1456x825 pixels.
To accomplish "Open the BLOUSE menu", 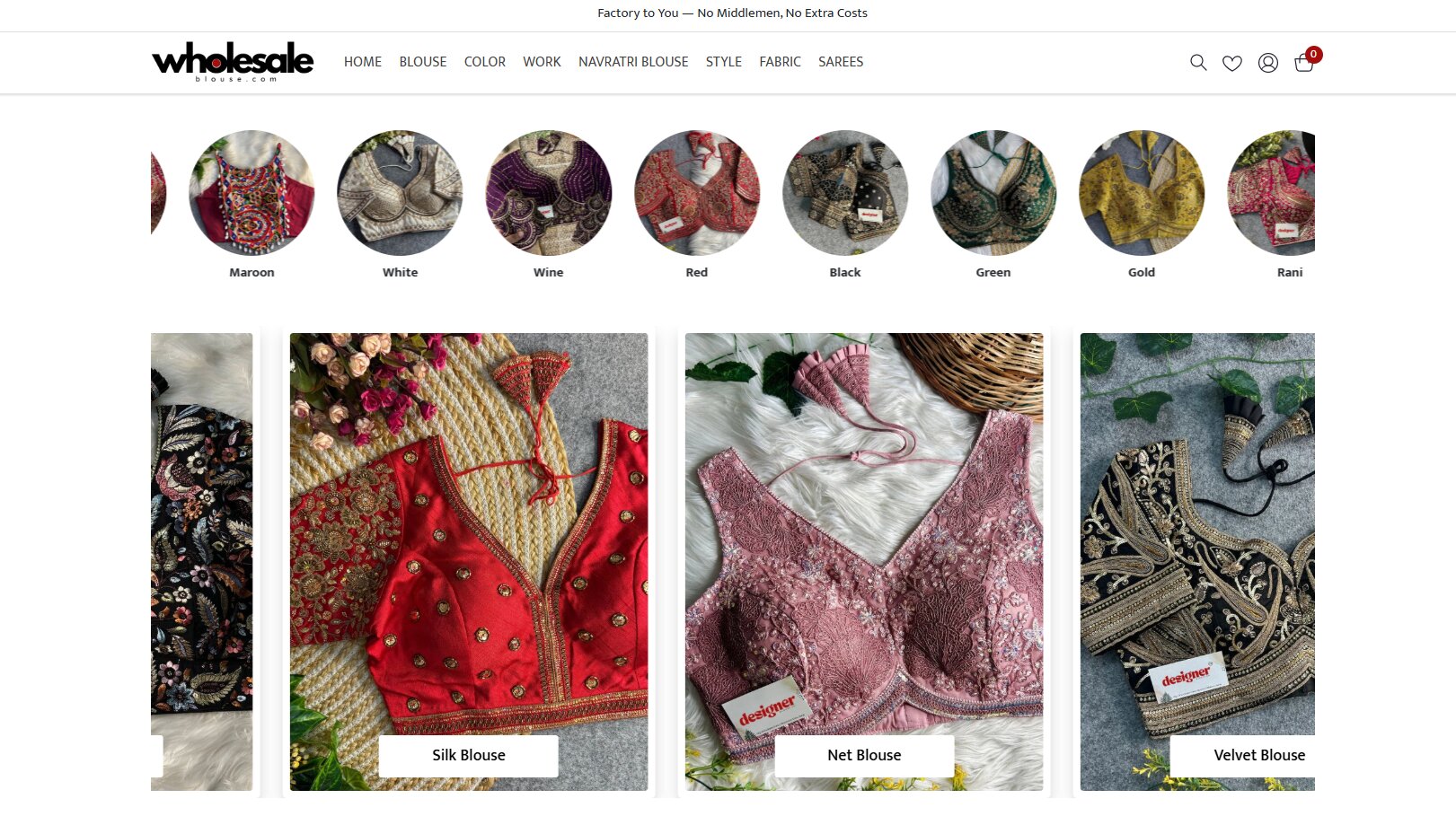I will coord(423,62).
